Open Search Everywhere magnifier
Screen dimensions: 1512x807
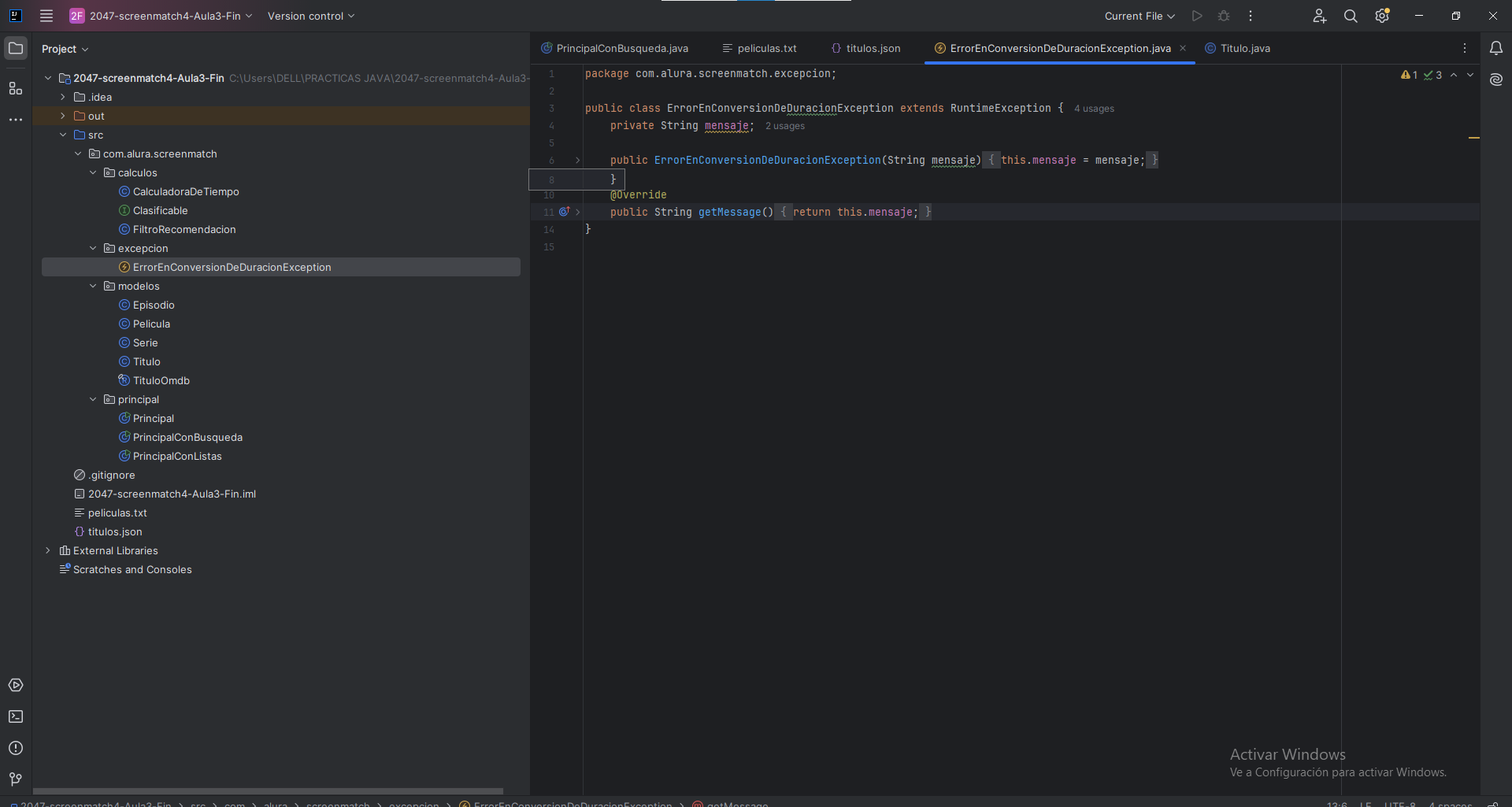(x=1351, y=16)
